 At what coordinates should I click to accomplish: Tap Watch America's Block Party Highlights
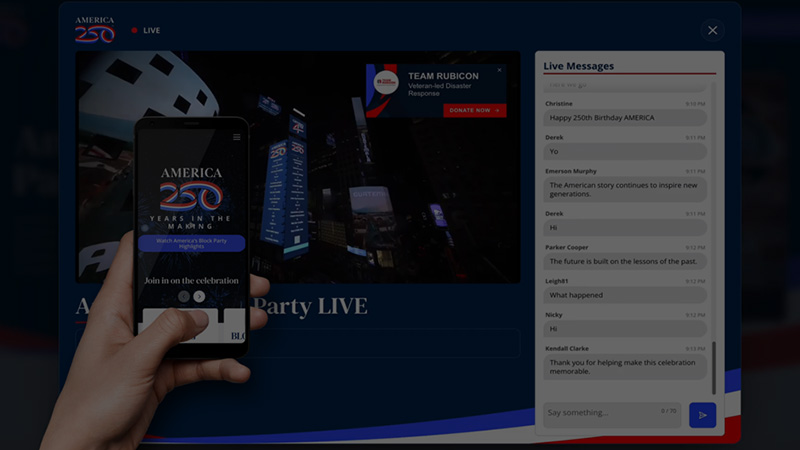(x=191, y=243)
